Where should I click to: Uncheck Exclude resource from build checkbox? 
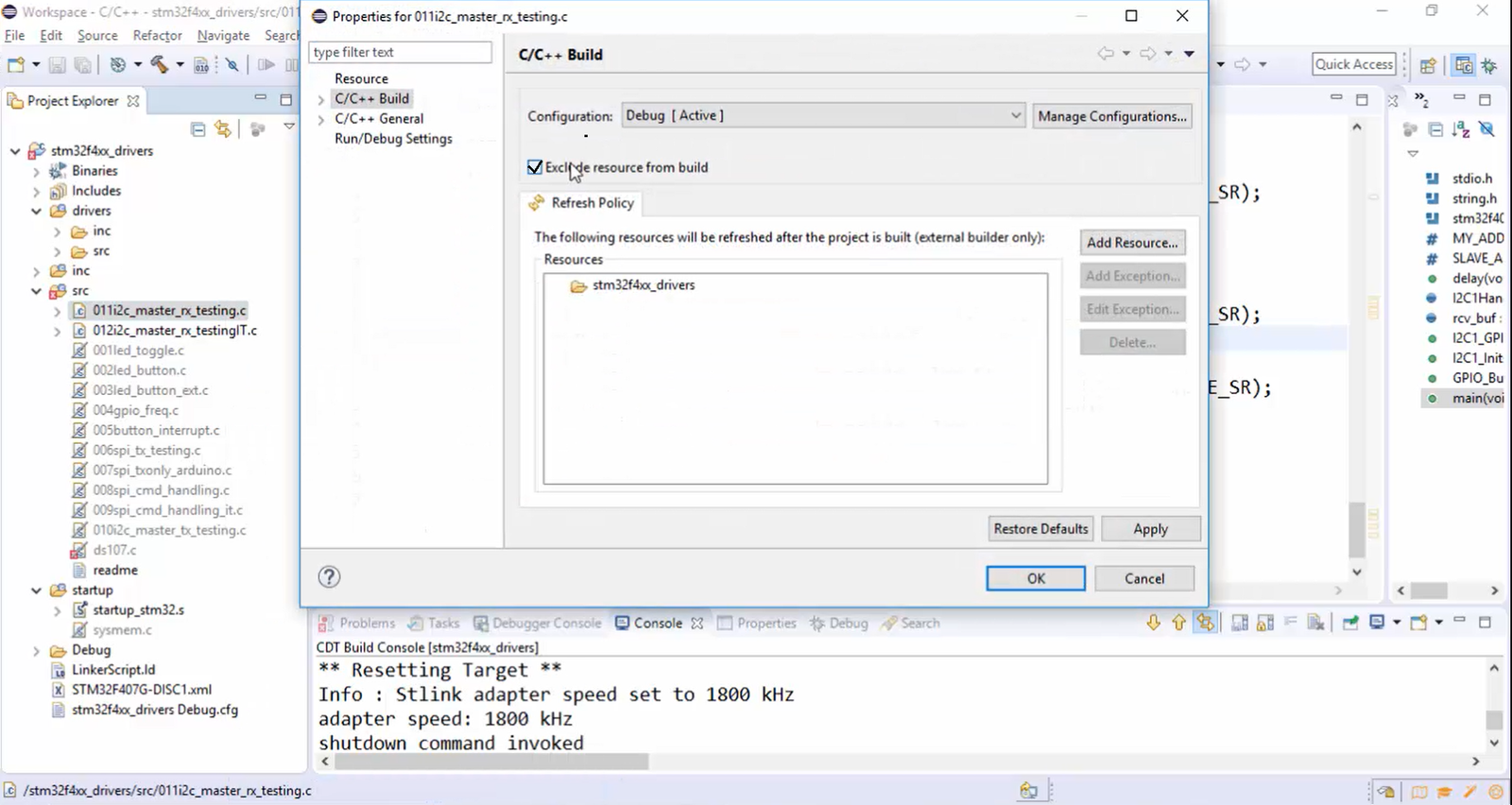535,167
